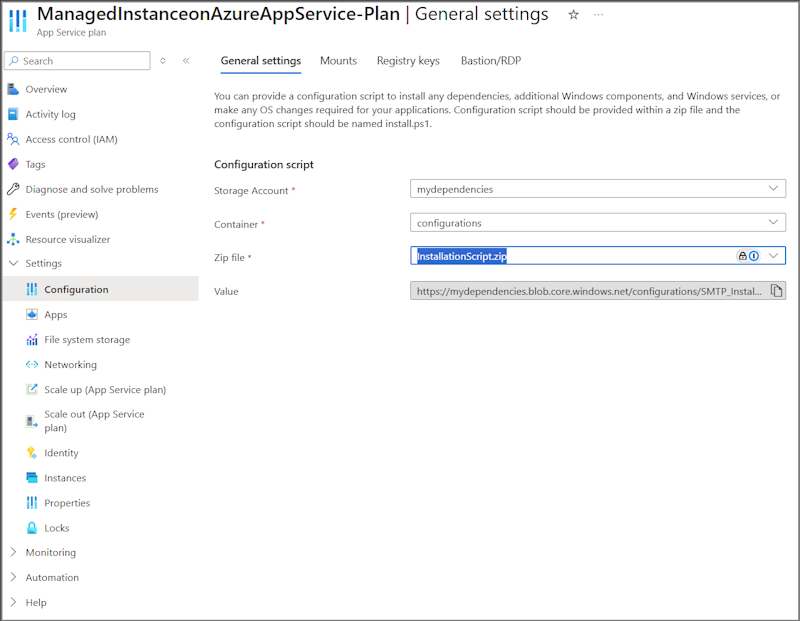Viewport: 800px width, 621px height.
Task: Click the Locks padlock icon
Action: coord(32,528)
